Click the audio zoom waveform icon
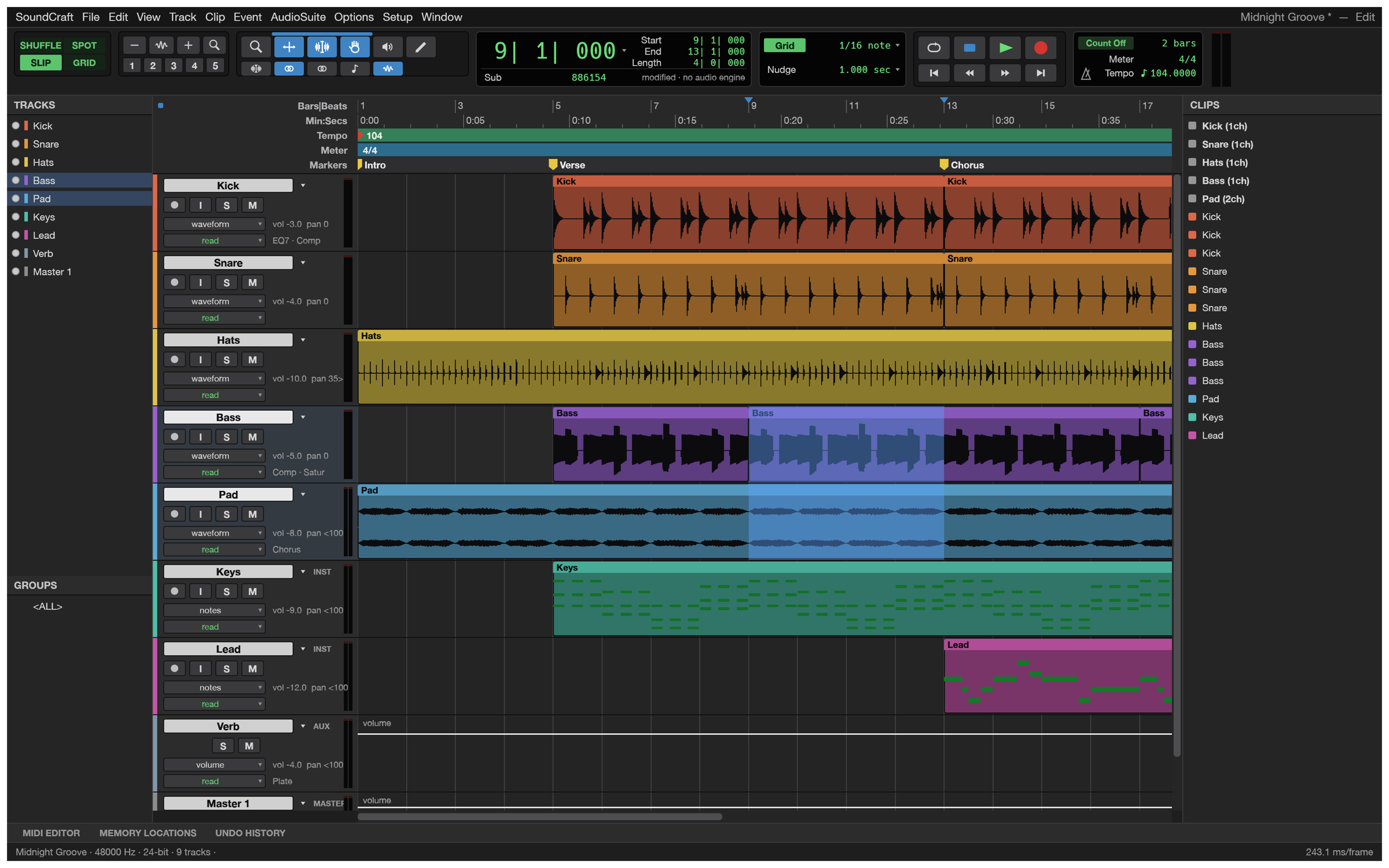1389x868 pixels. [x=161, y=45]
